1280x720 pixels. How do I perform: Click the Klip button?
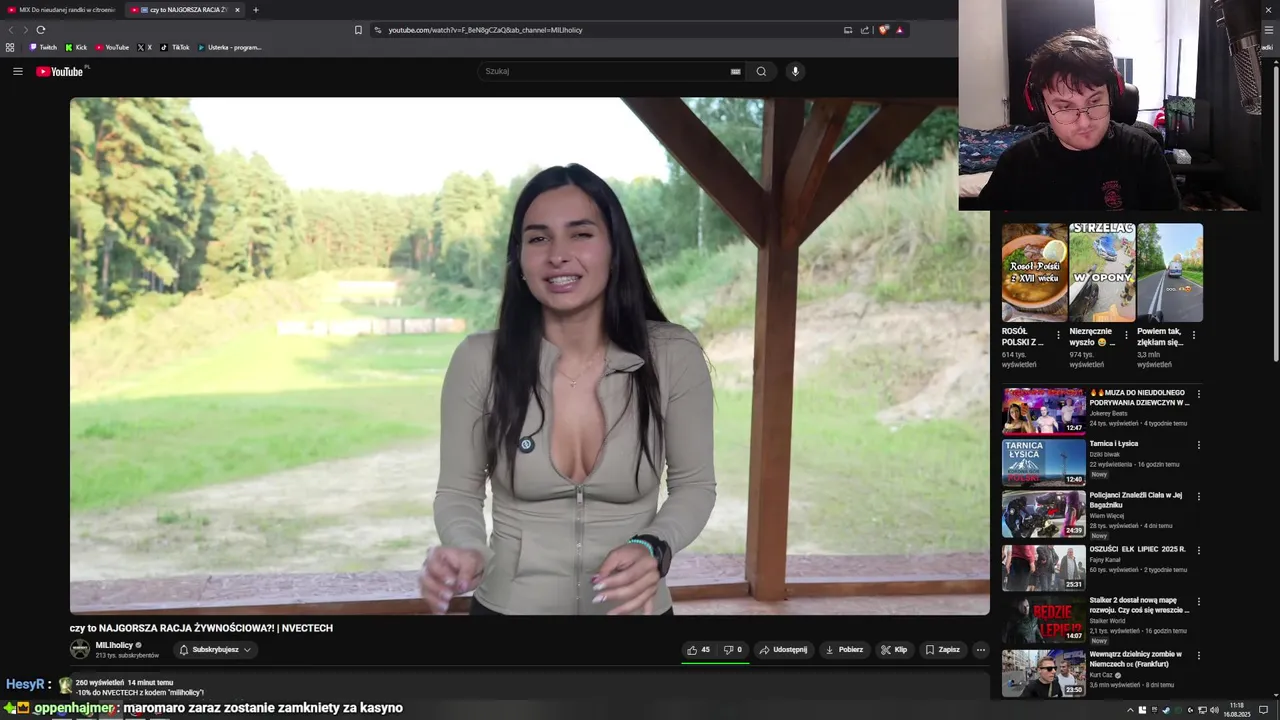[x=894, y=650]
